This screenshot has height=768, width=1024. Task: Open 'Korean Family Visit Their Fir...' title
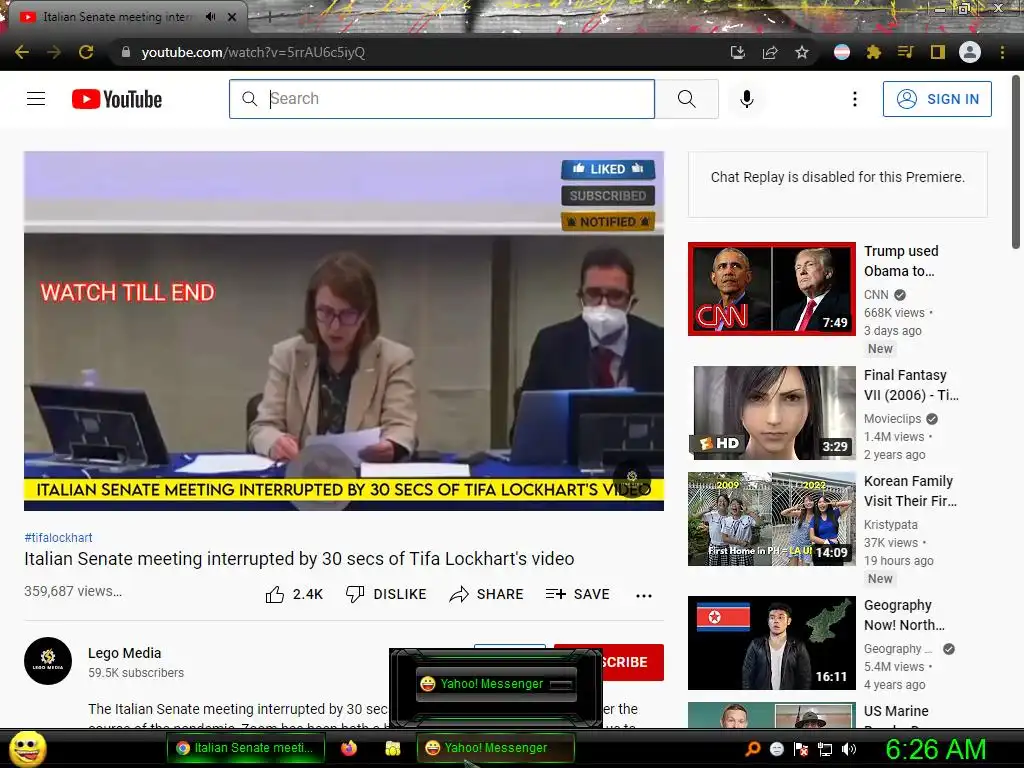tap(910, 490)
